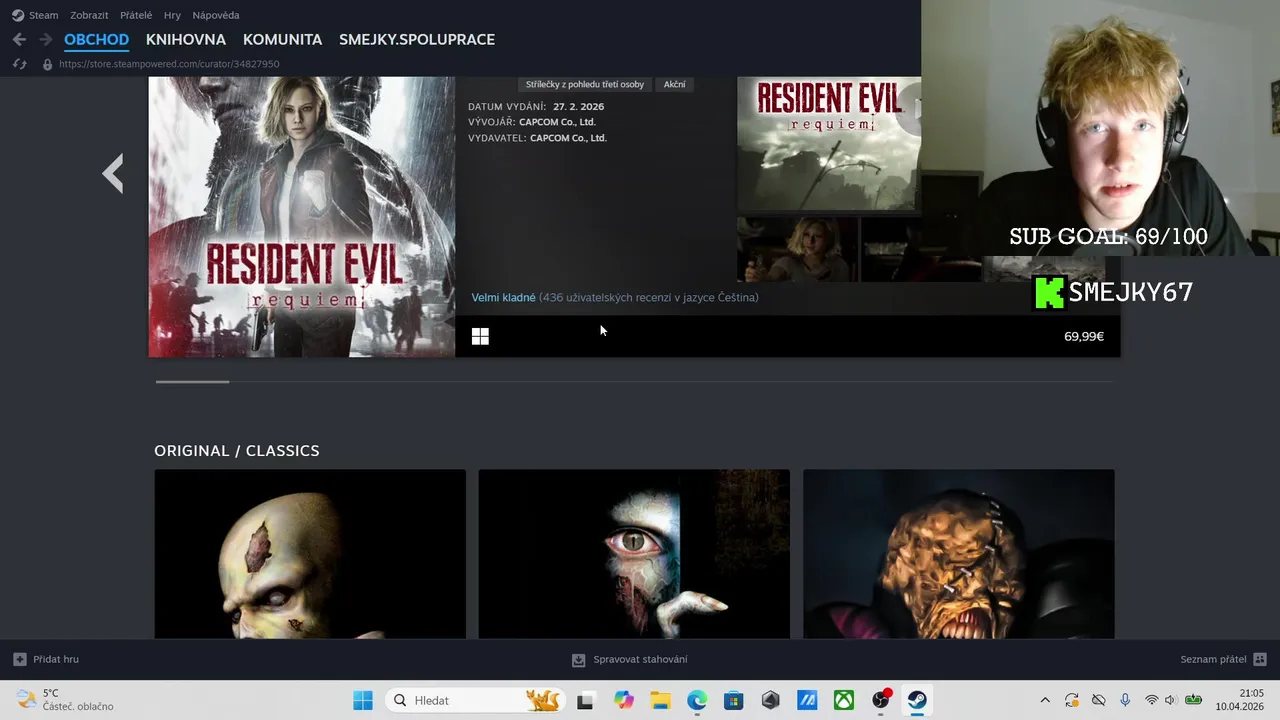Open the dark hexagon app on the taskbar
1280x720 pixels.
pyautogui.click(x=770, y=700)
